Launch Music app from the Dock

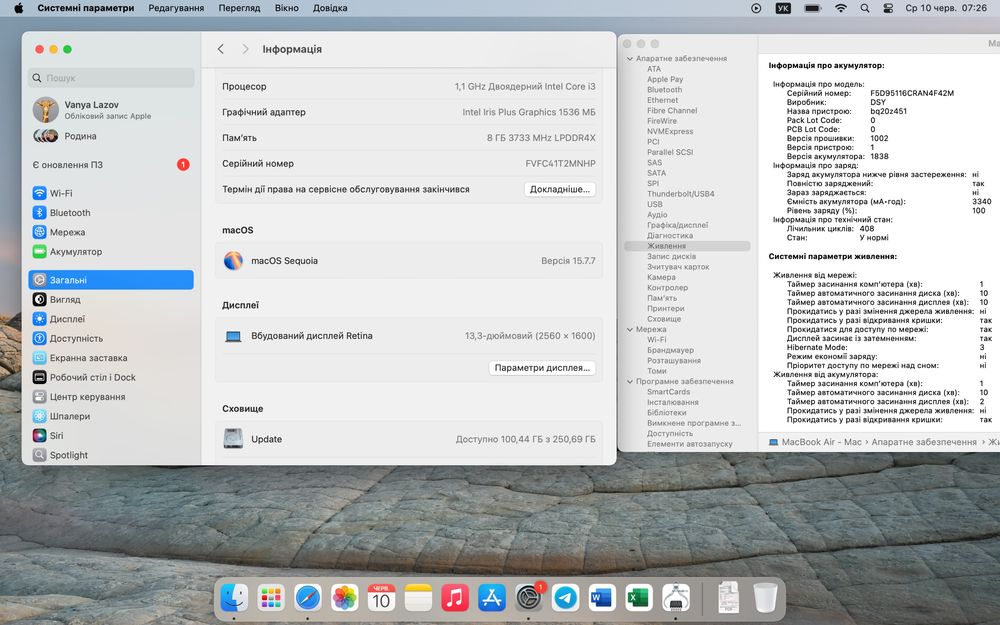(455, 598)
